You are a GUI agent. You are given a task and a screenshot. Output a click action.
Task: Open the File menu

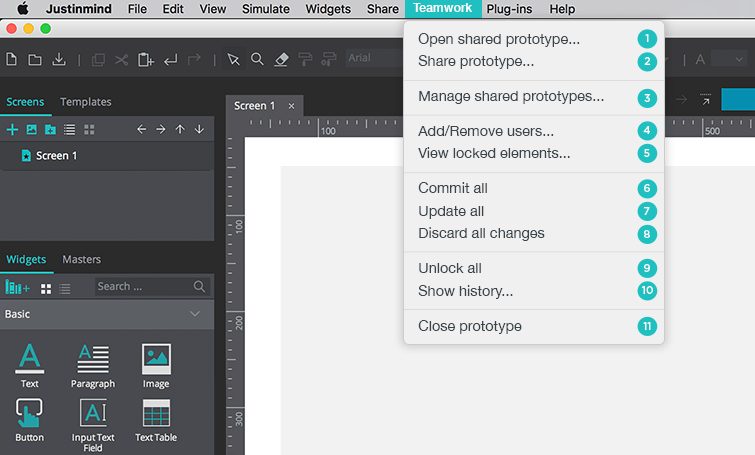(137, 9)
